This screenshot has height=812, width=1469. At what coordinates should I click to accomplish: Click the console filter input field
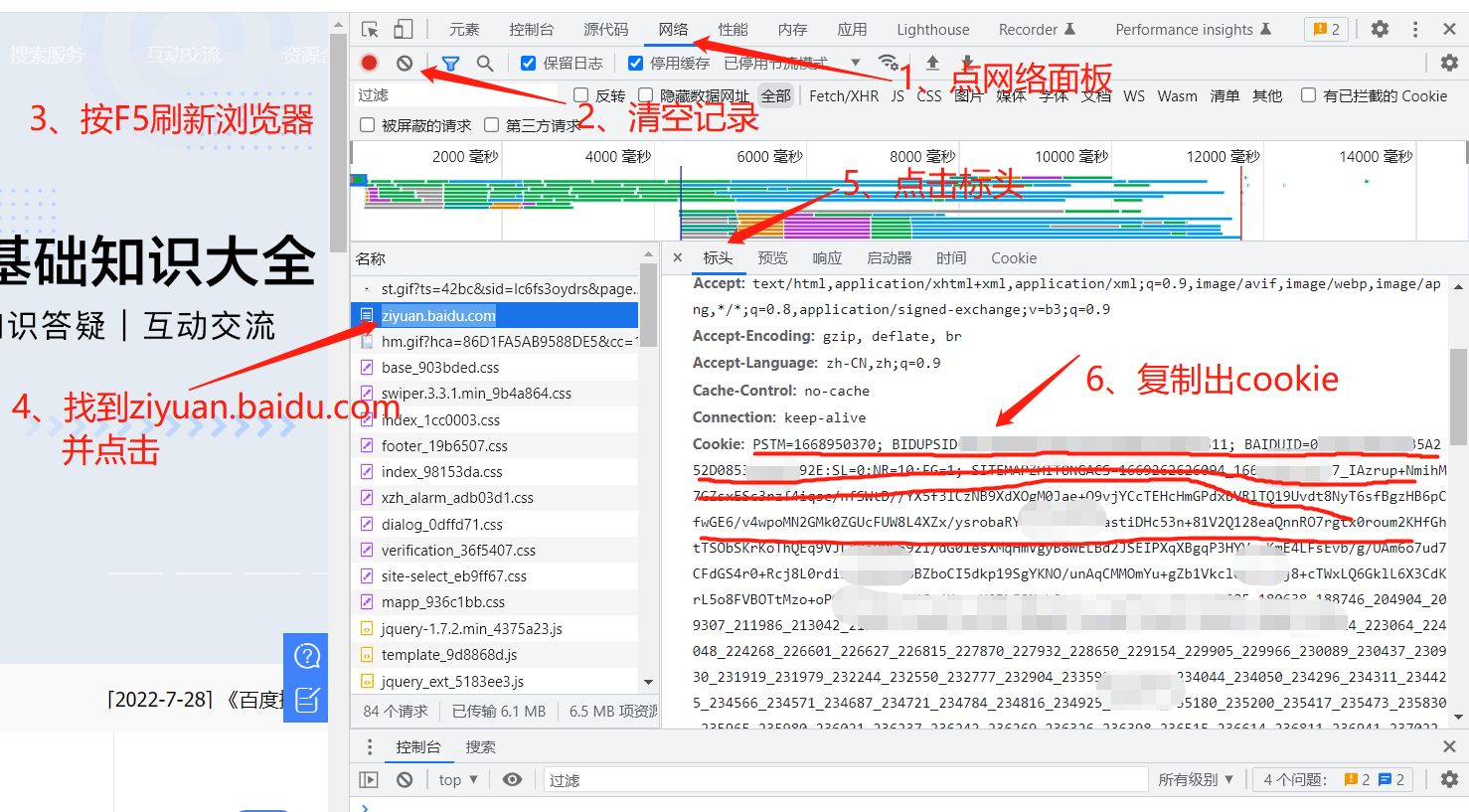(845, 780)
